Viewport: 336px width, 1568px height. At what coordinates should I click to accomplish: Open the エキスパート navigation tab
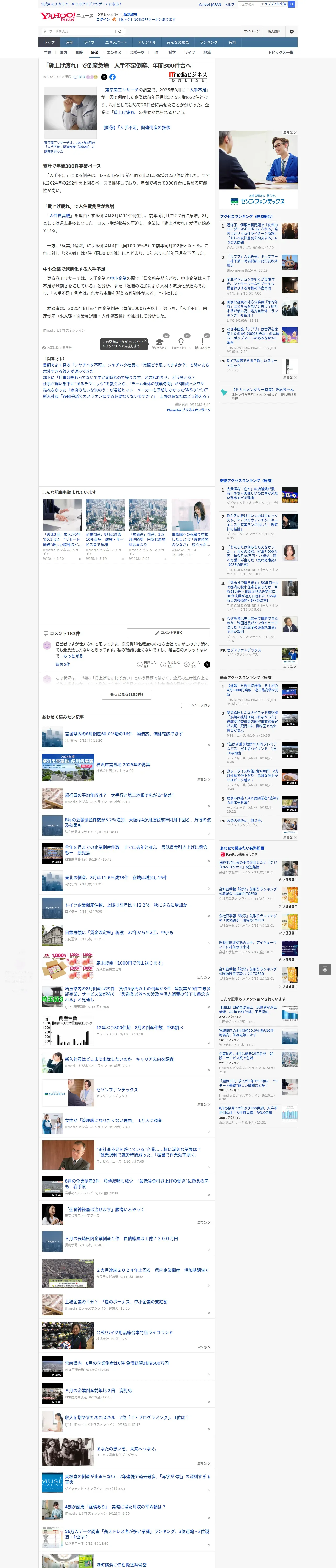point(116,43)
